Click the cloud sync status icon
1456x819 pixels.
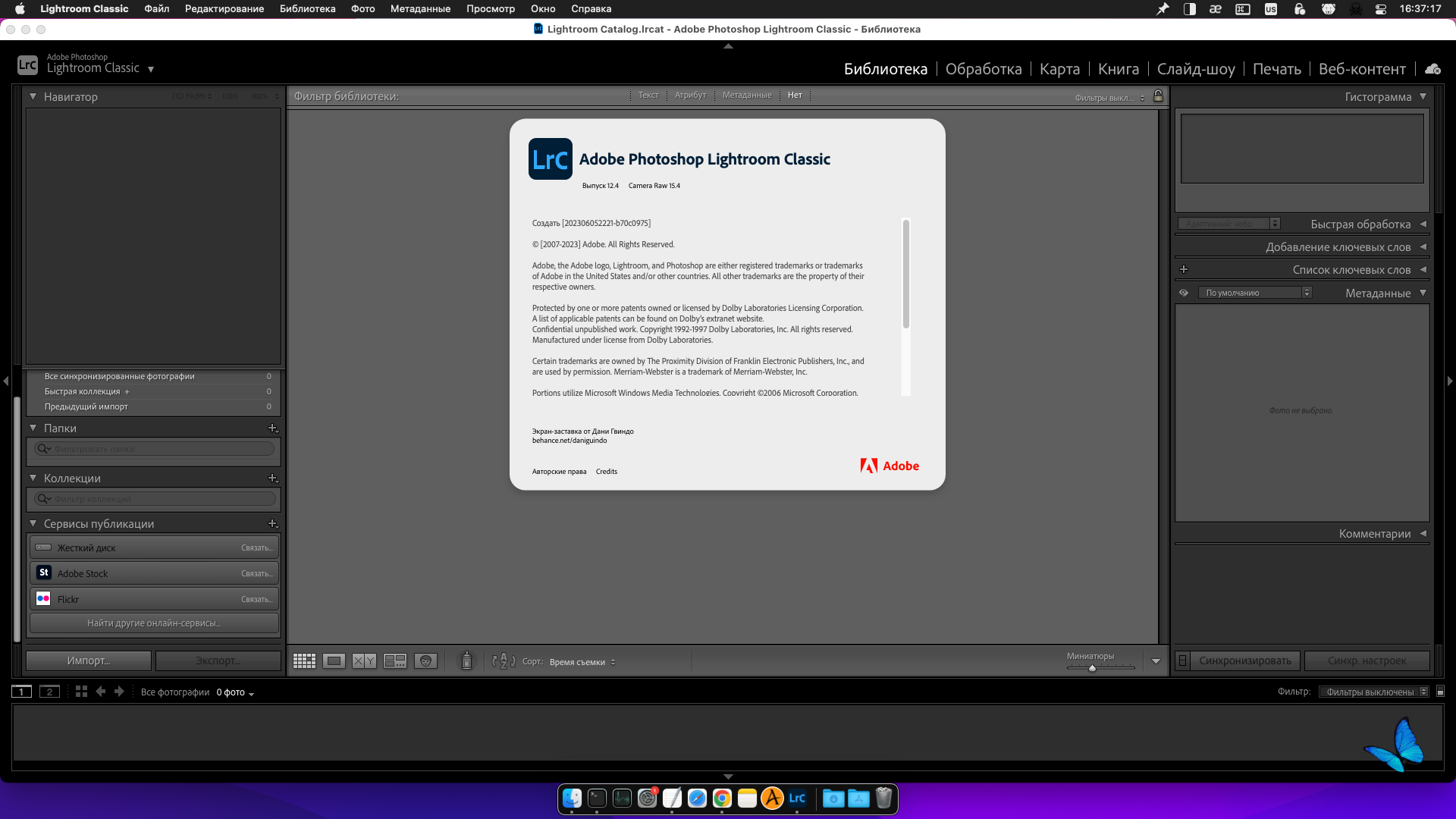pyautogui.click(x=1432, y=69)
